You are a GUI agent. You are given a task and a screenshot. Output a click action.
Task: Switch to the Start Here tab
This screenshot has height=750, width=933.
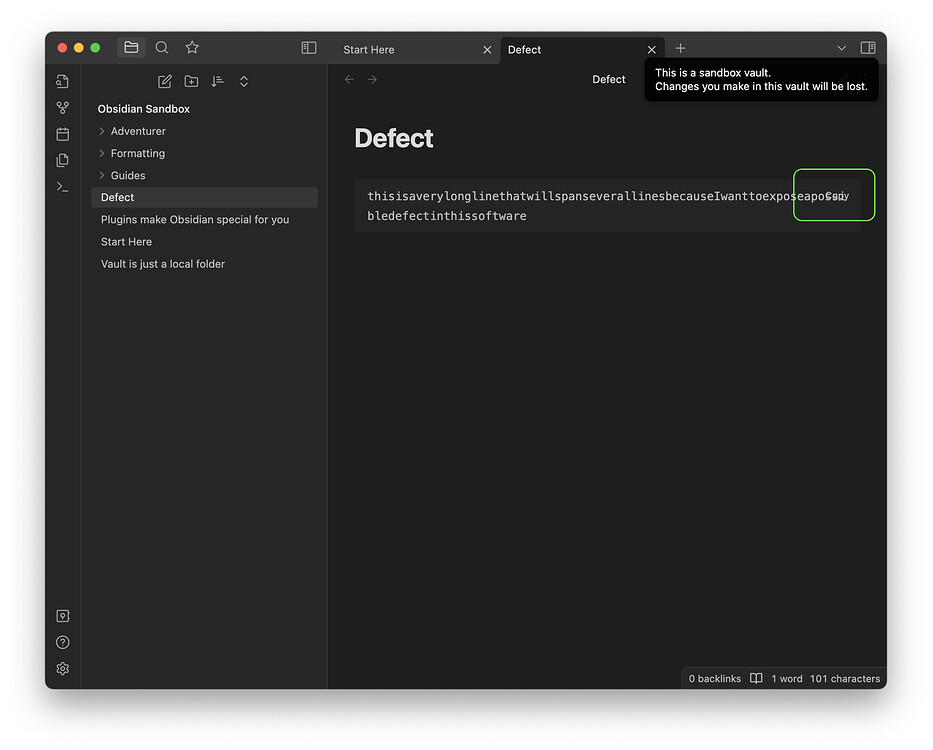pyautogui.click(x=368, y=49)
